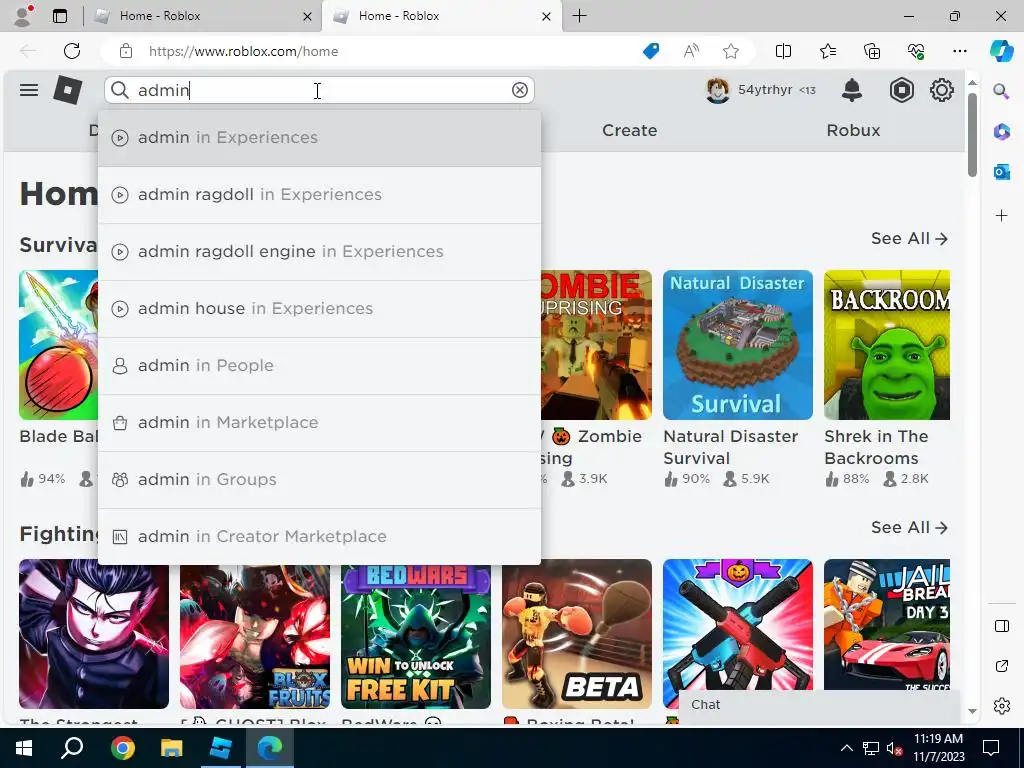Viewport: 1024px width, 768px height.
Task: Search admin in Creator Marketplace
Action: tap(319, 536)
